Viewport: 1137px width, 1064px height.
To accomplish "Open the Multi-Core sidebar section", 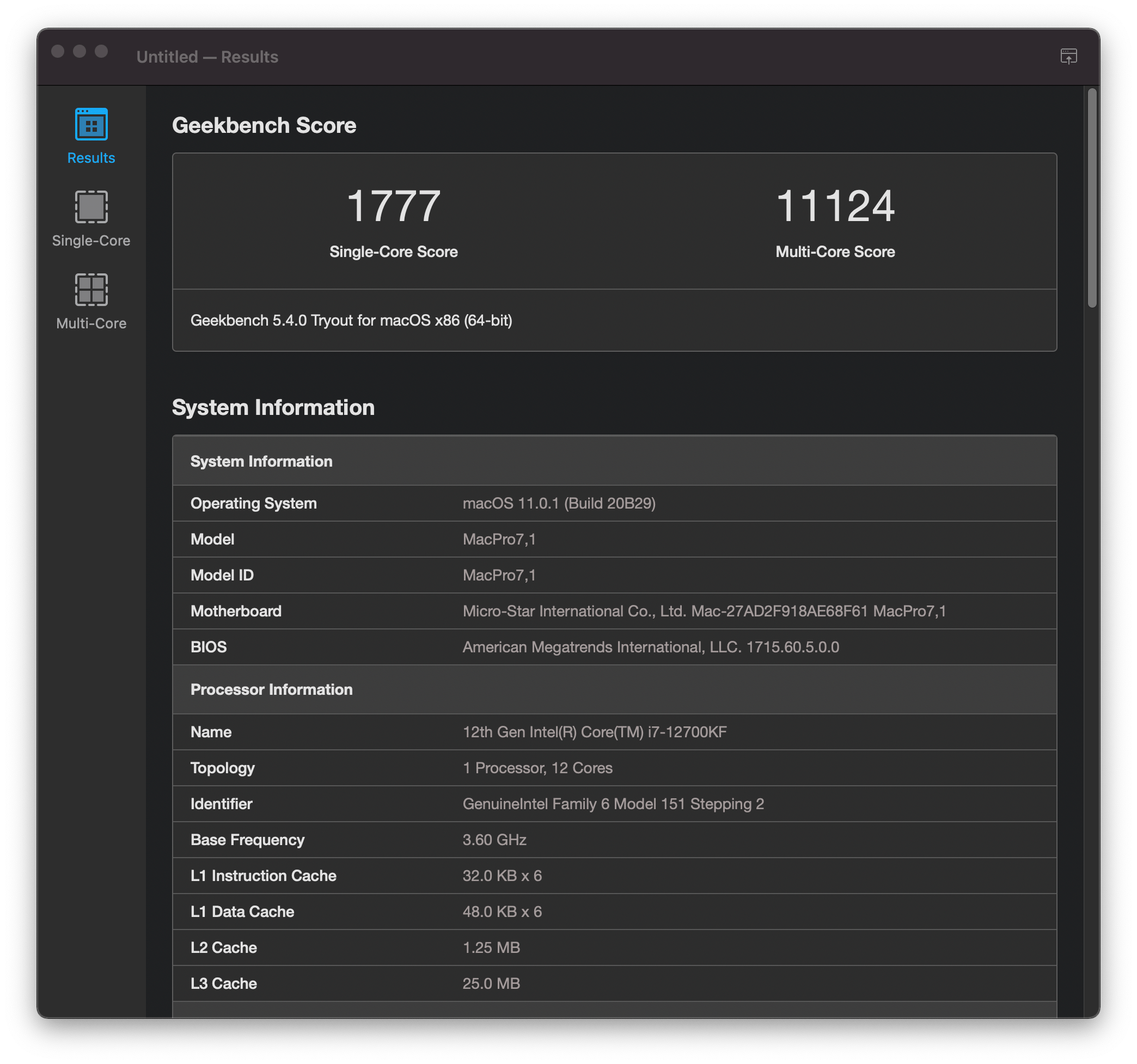I will (x=91, y=302).
